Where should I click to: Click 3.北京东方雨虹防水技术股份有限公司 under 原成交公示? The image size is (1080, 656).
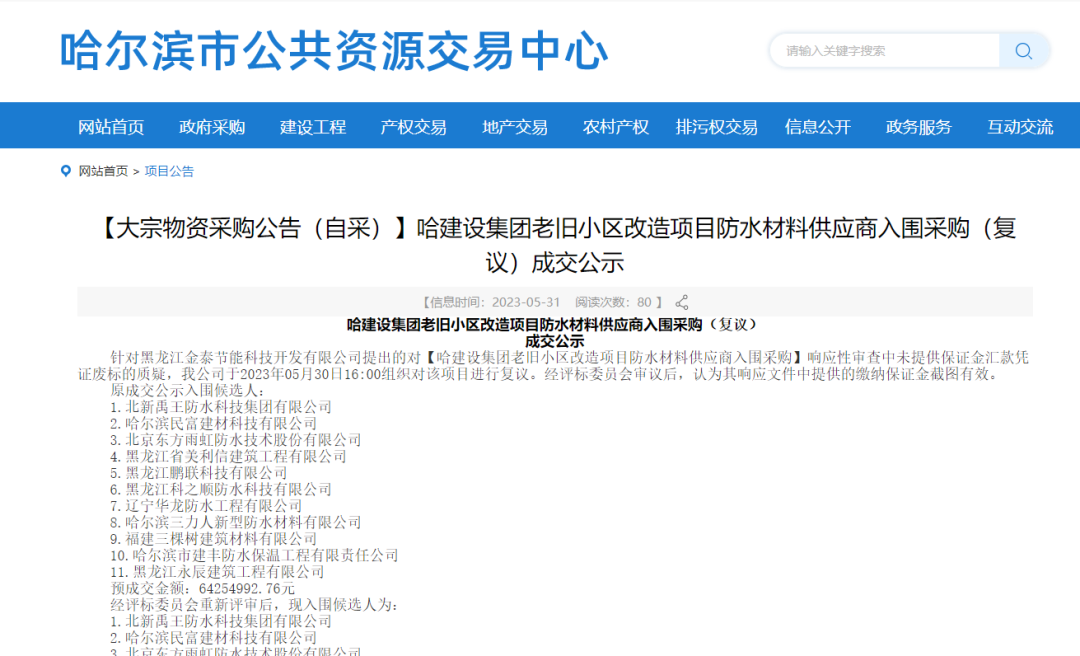coord(236,440)
